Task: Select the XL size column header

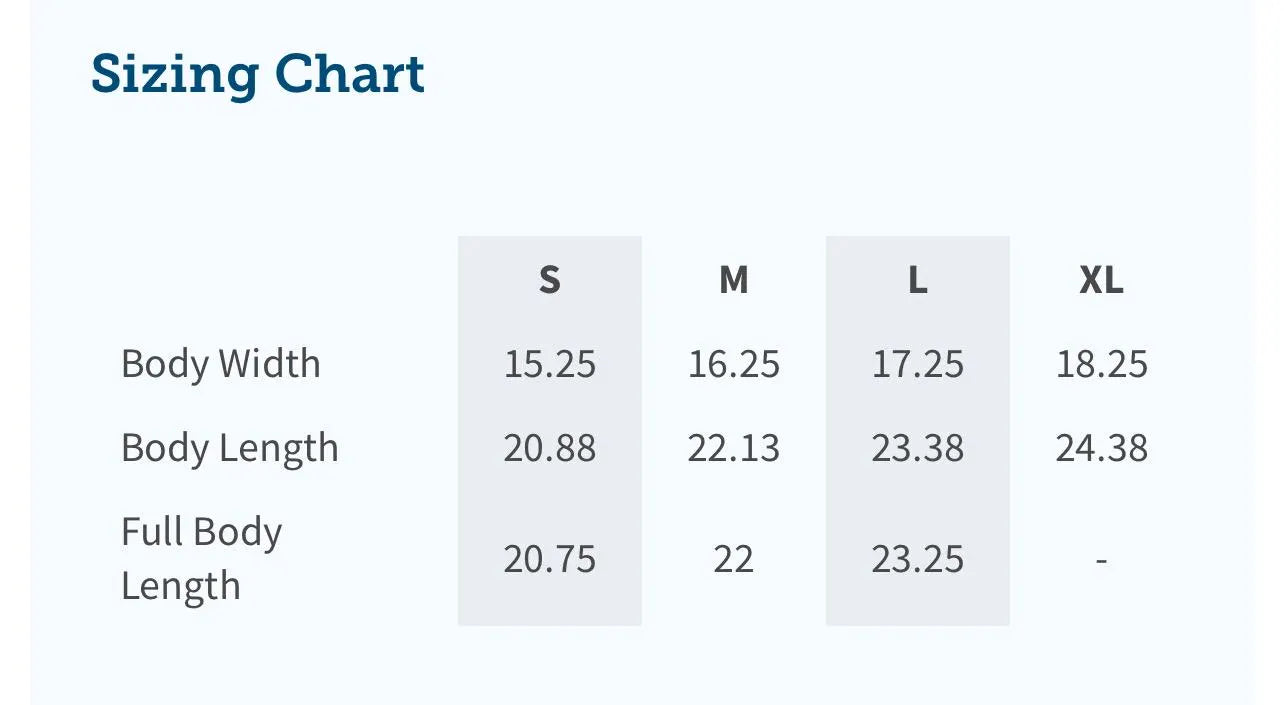Action: tap(1101, 280)
